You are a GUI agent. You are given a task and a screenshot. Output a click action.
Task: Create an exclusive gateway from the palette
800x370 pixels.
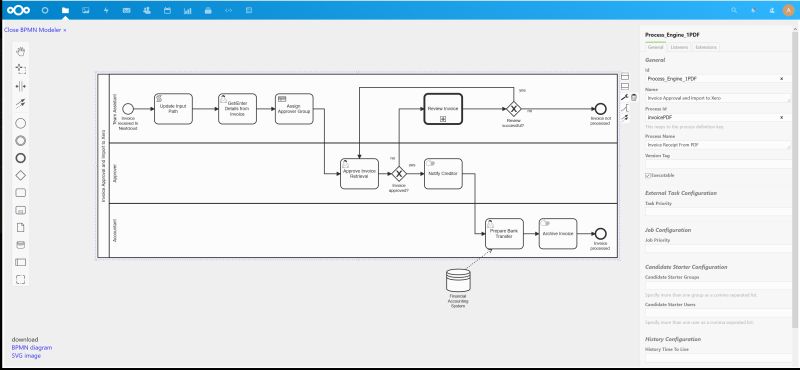coord(20,176)
